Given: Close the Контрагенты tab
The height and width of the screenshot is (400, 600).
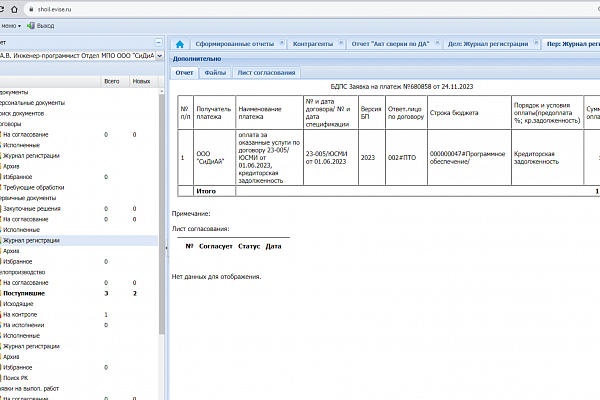Looking at the screenshot, I should pyautogui.click(x=341, y=42).
